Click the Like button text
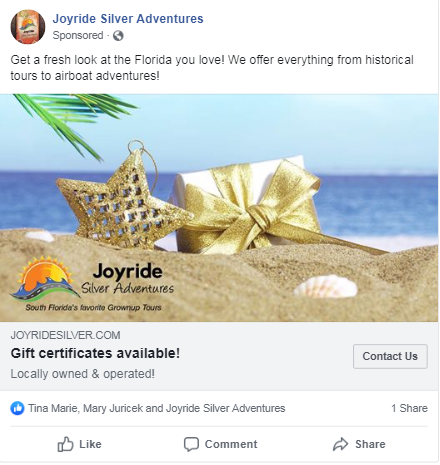 coord(90,444)
